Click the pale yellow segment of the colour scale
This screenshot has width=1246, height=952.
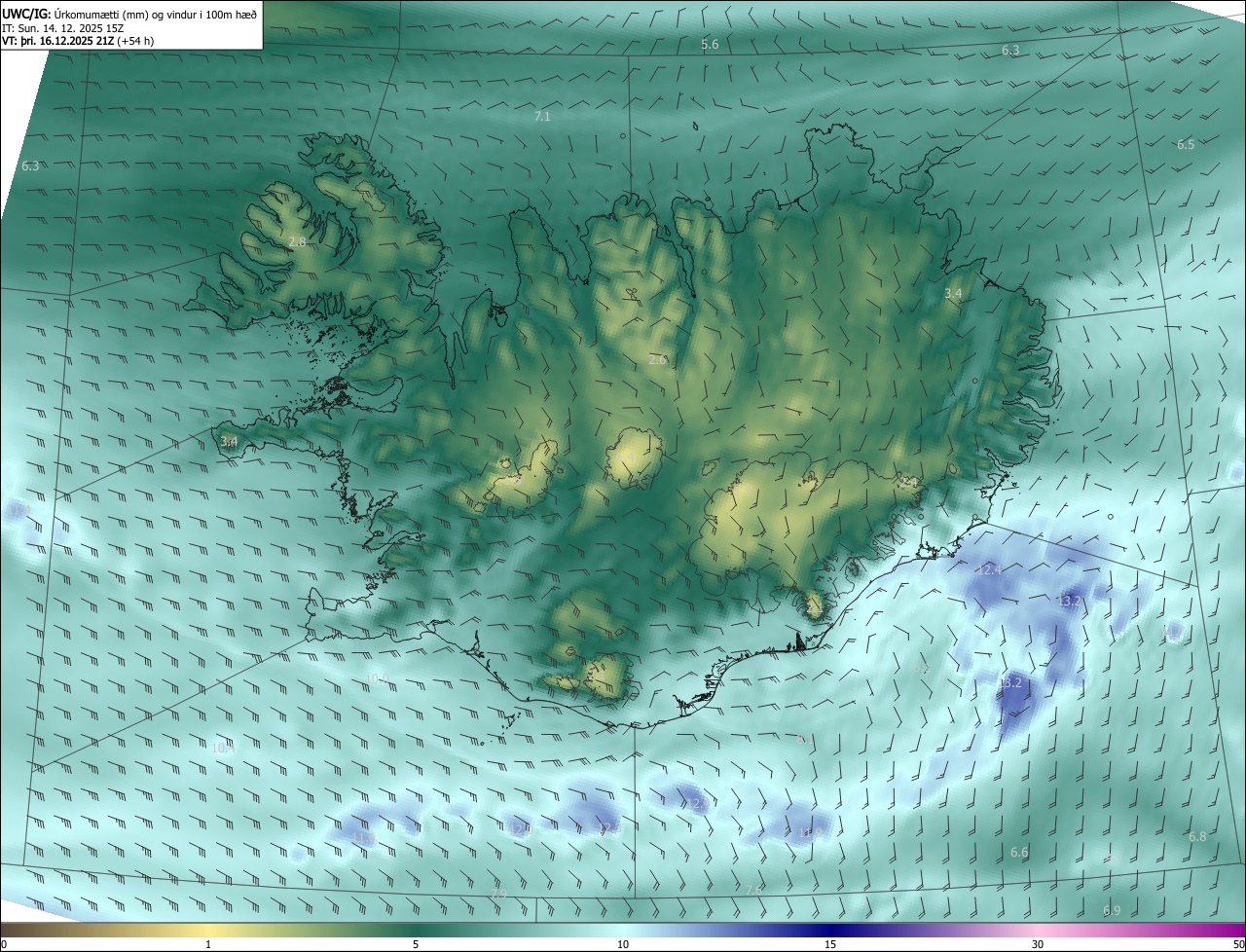tap(208, 930)
